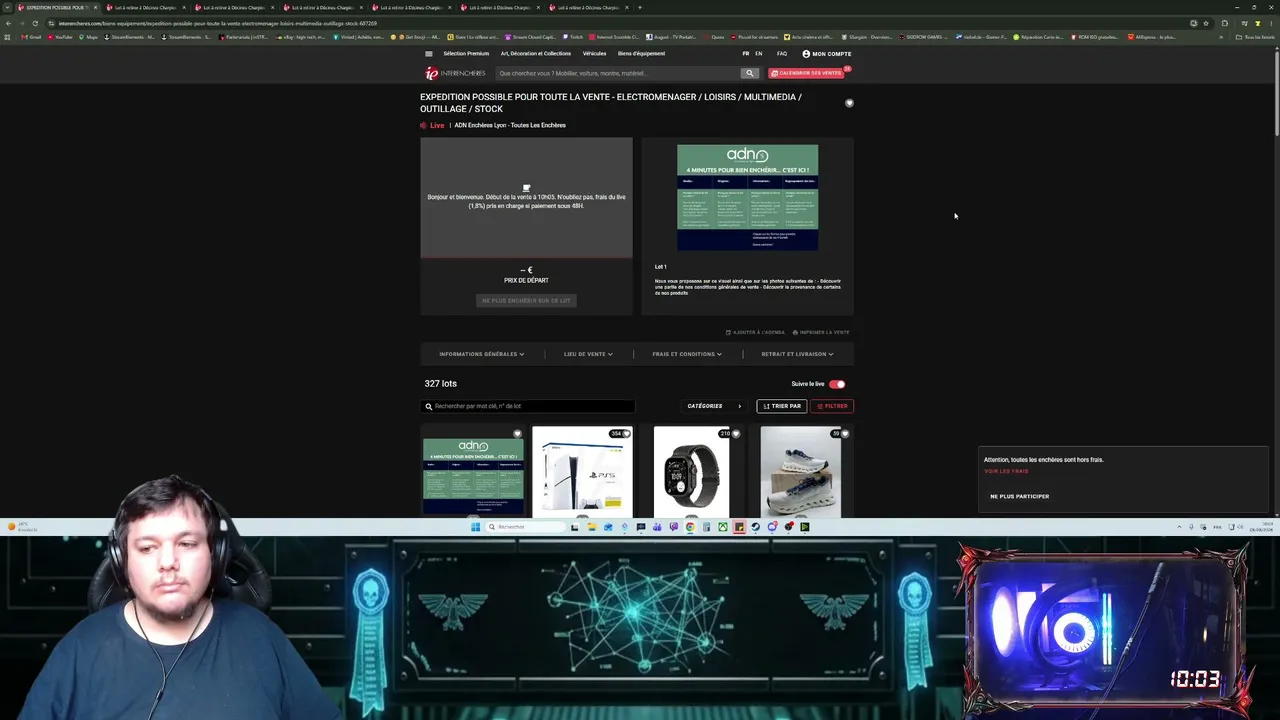Click the red Live indicator icon
This screenshot has width=1280, height=720.
(424, 126)
